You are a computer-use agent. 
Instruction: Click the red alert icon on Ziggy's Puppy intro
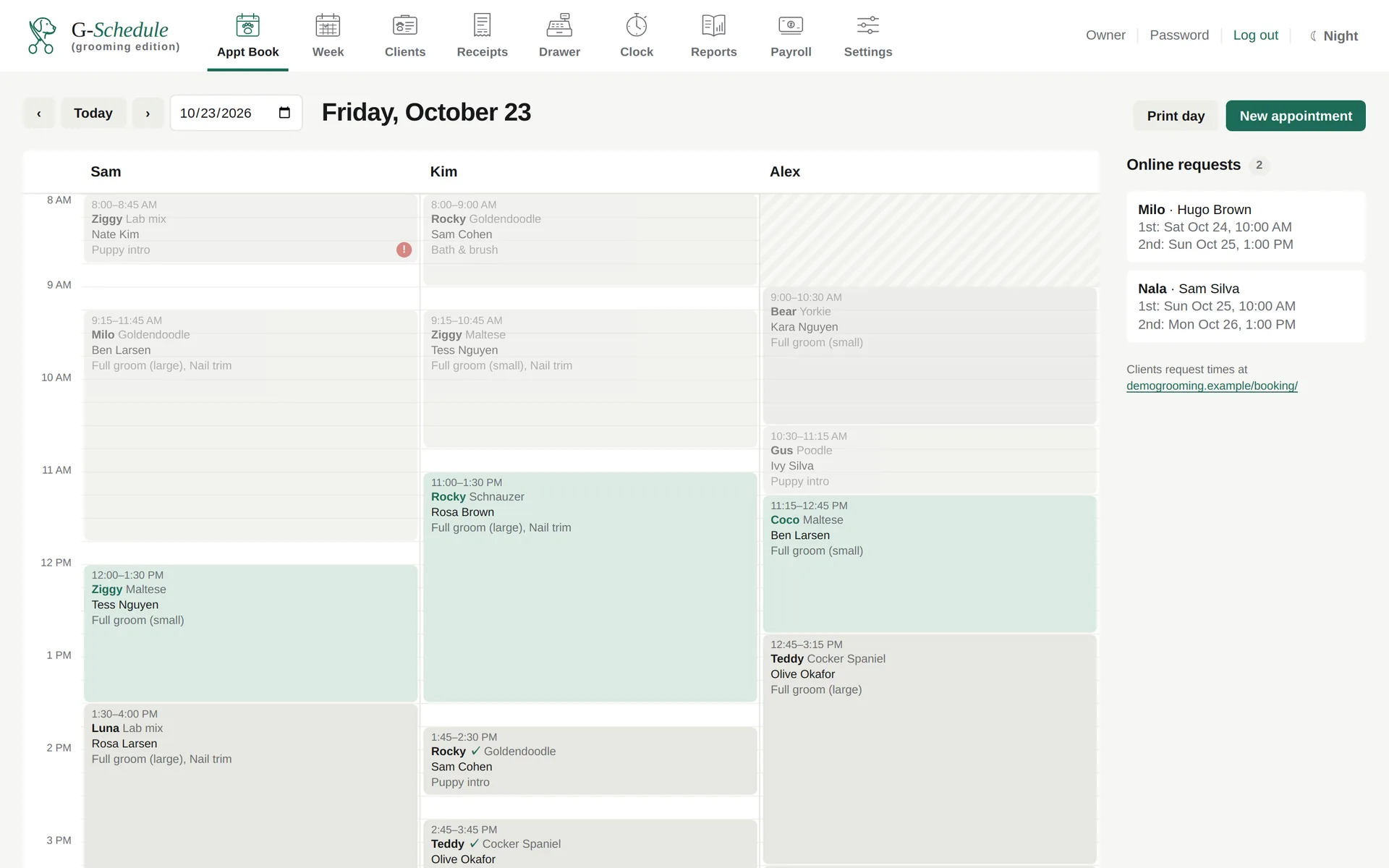coord(404,250)
